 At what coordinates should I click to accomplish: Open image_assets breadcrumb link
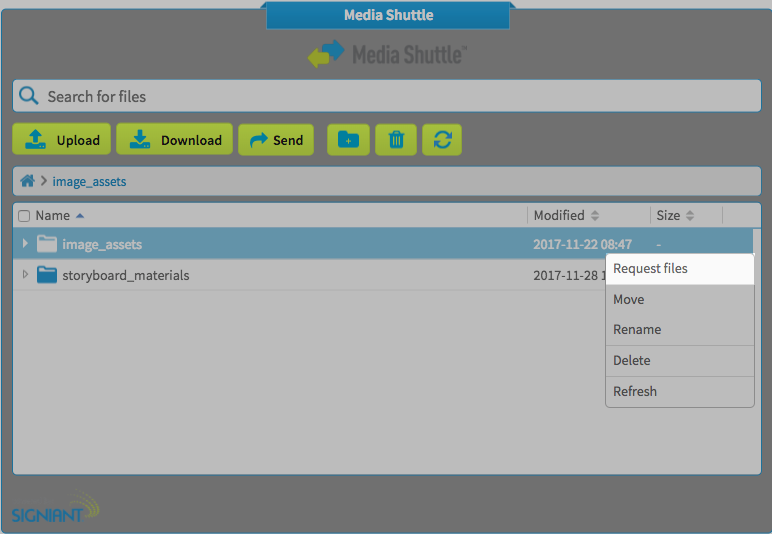pyautogui.click(x=89, y=182)
